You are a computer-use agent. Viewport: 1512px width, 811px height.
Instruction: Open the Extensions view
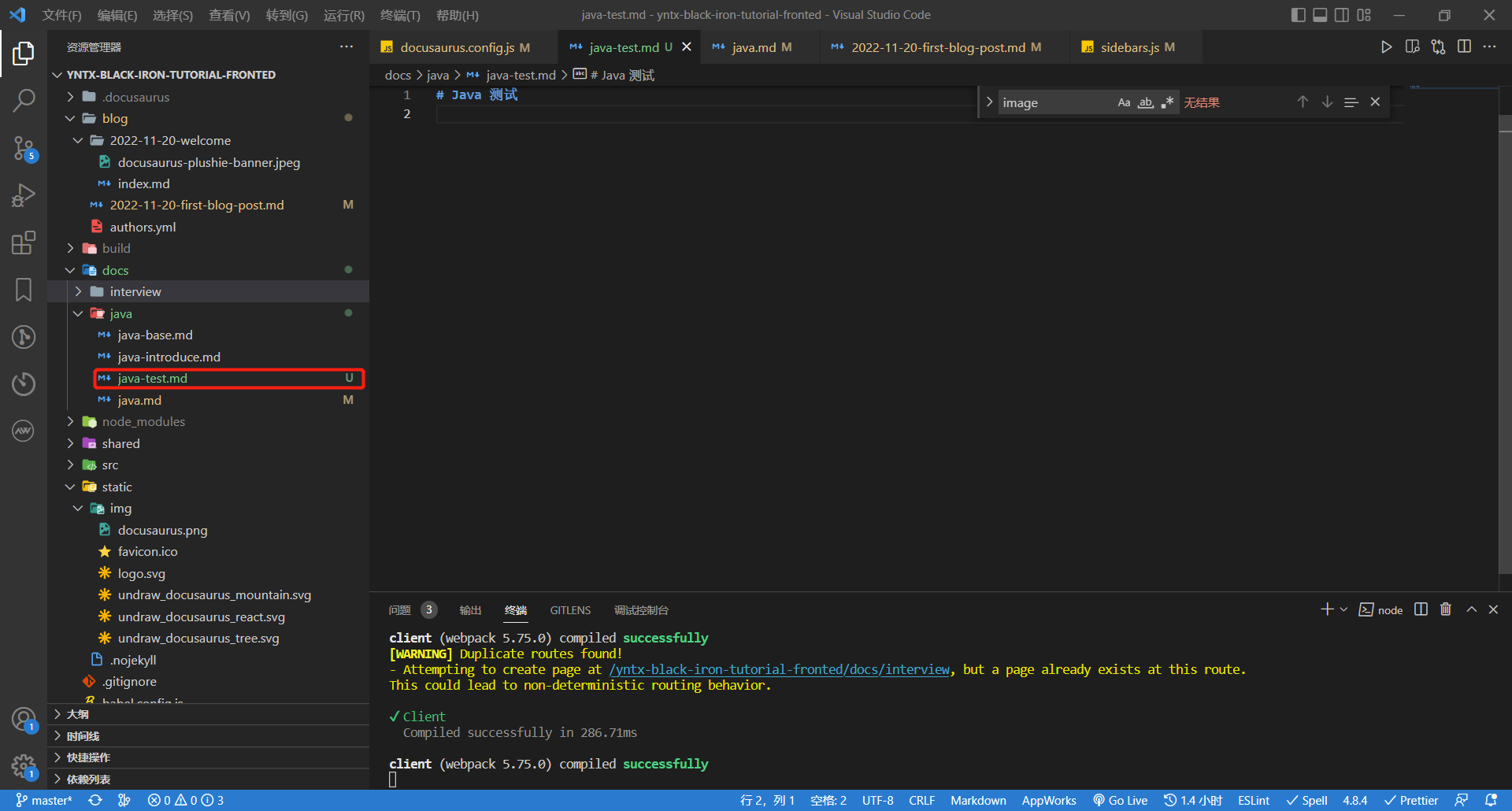pos(24,243)
